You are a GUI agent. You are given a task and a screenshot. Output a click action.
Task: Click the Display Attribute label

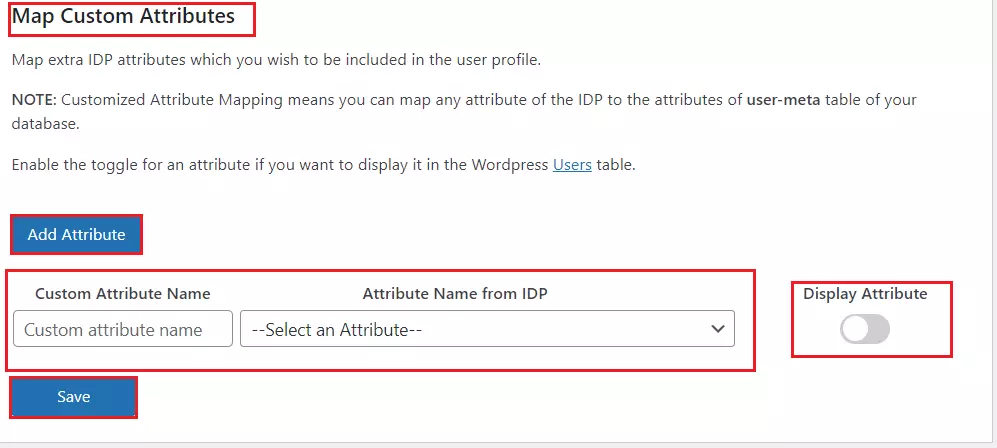point(865,294)
